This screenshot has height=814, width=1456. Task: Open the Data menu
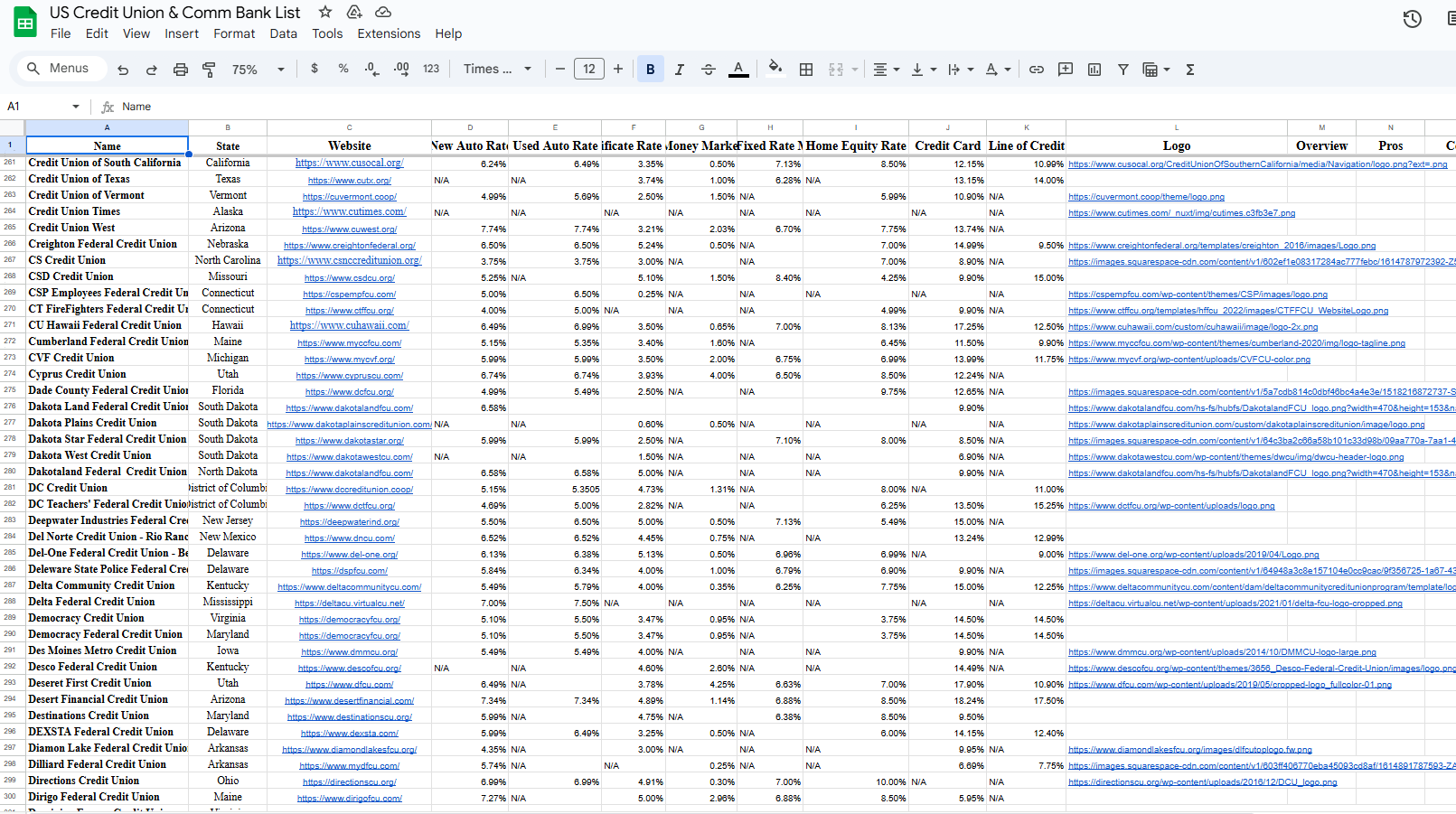(283, 33)
